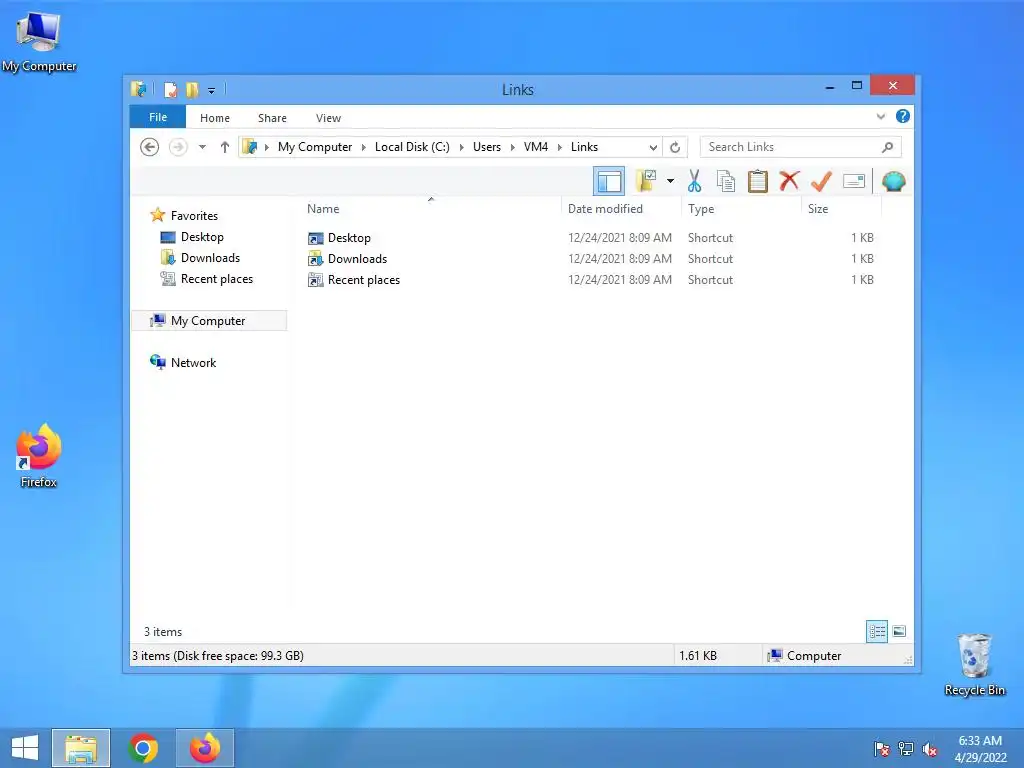Open the Customize Quick Access Toolbar dropdown
The height and width of the screenshot is (768, 1024).
point(212,90)
